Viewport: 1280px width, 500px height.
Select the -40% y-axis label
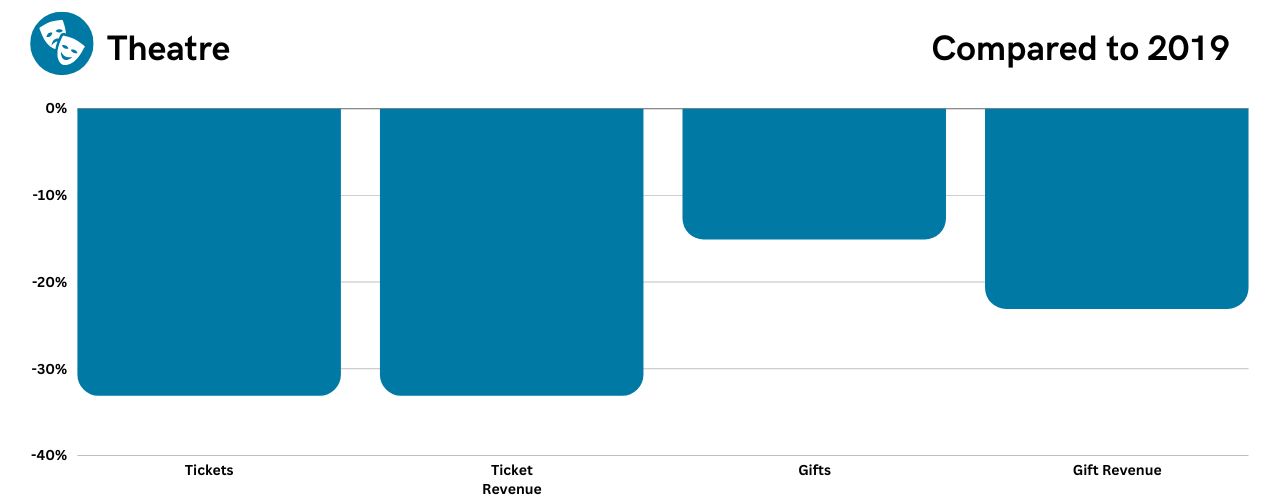point(49,455)
